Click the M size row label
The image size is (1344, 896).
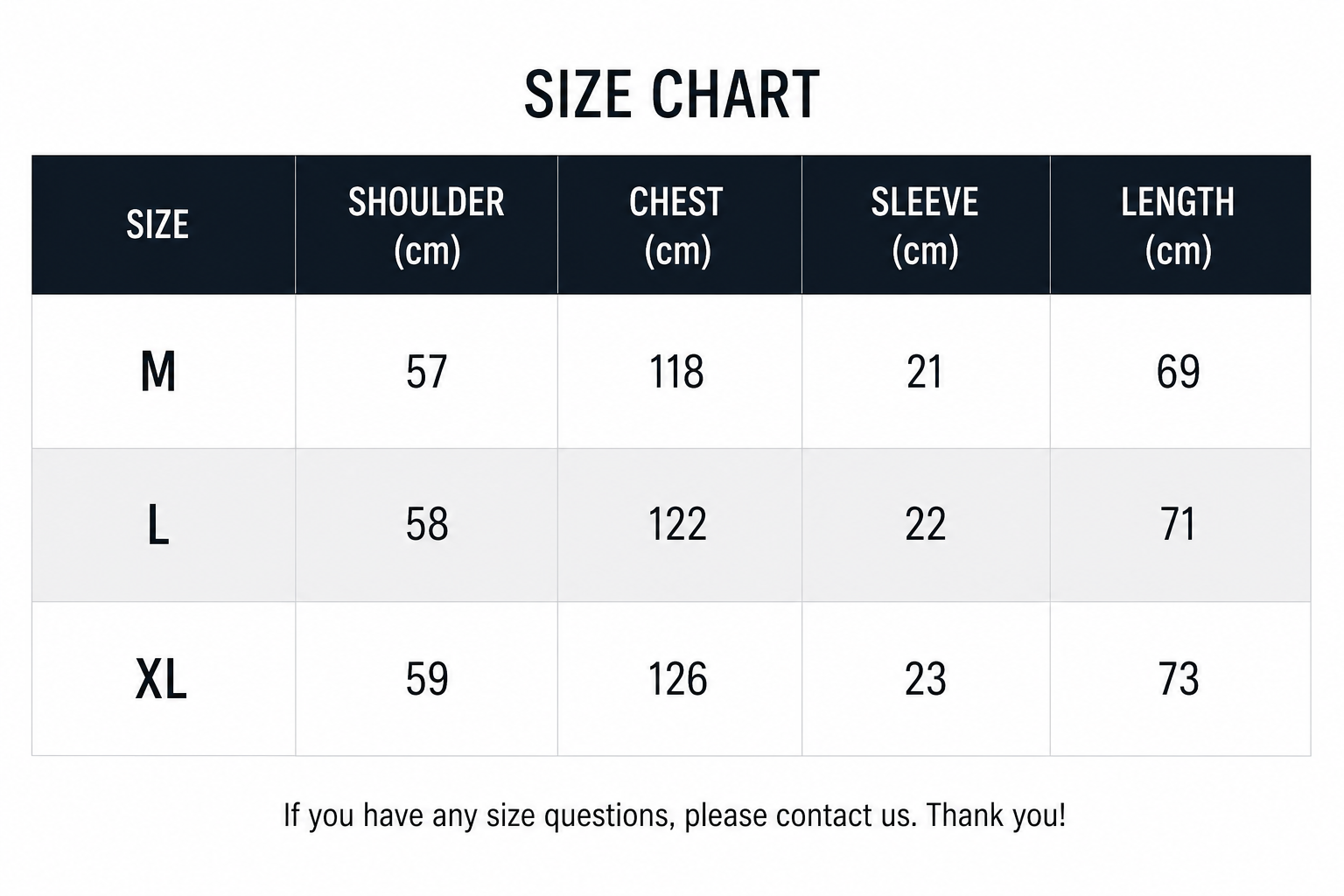(158, 371)
